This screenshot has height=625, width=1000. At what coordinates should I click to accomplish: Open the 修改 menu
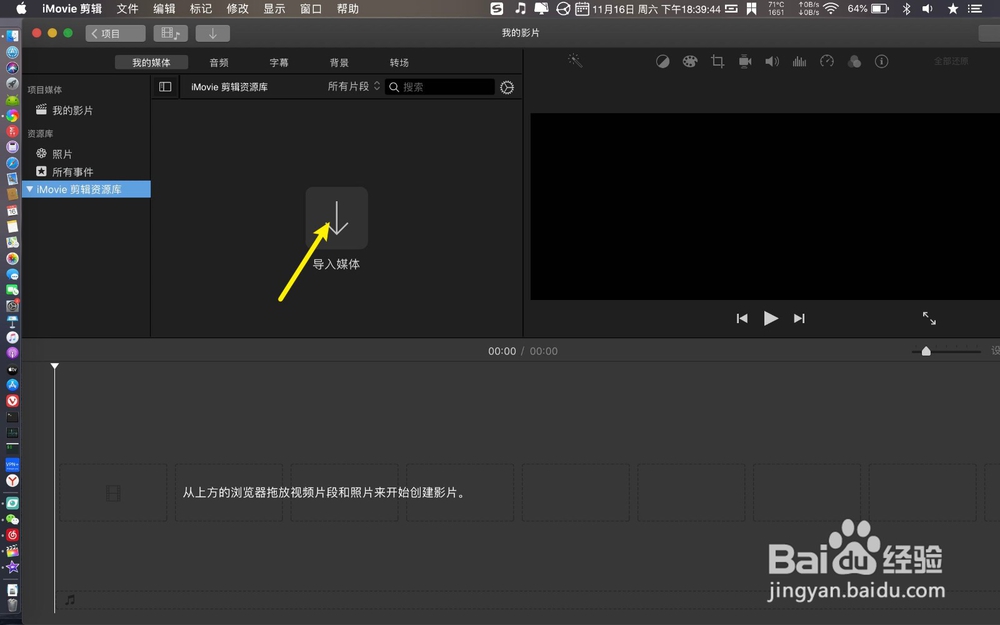pos(238,9)
